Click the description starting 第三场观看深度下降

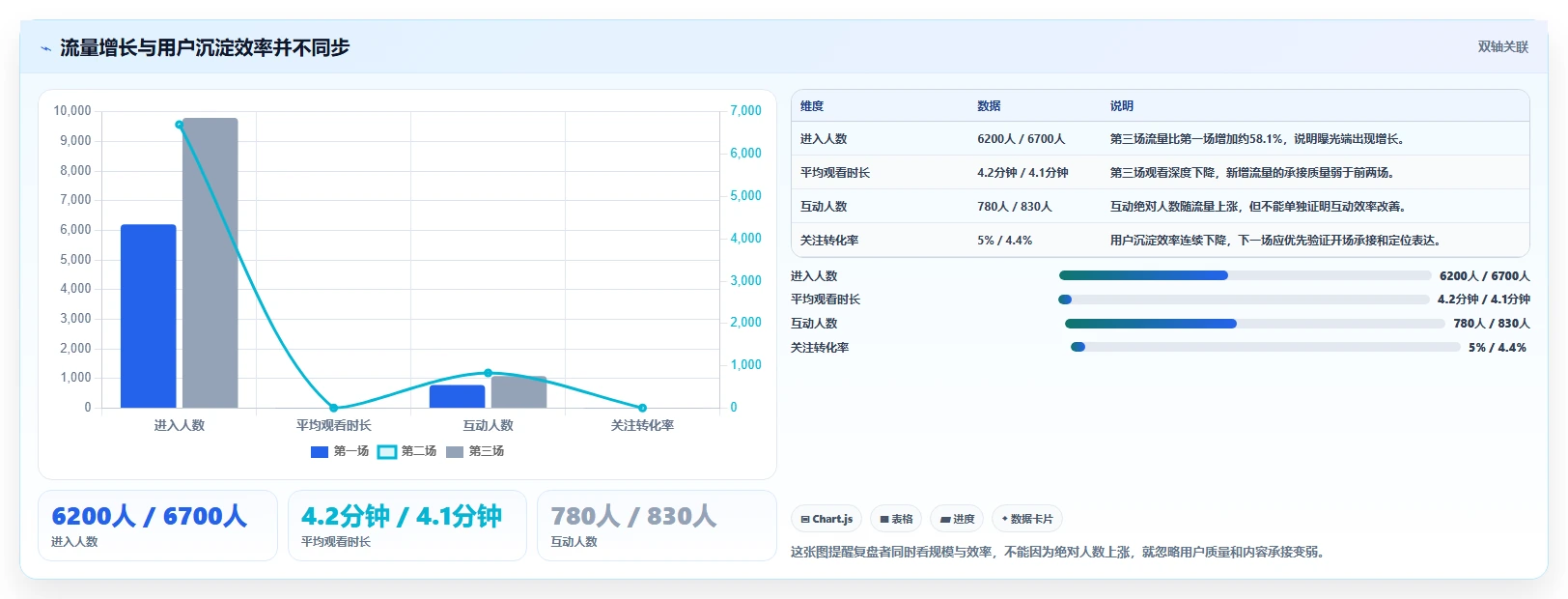click(1254, 173)
